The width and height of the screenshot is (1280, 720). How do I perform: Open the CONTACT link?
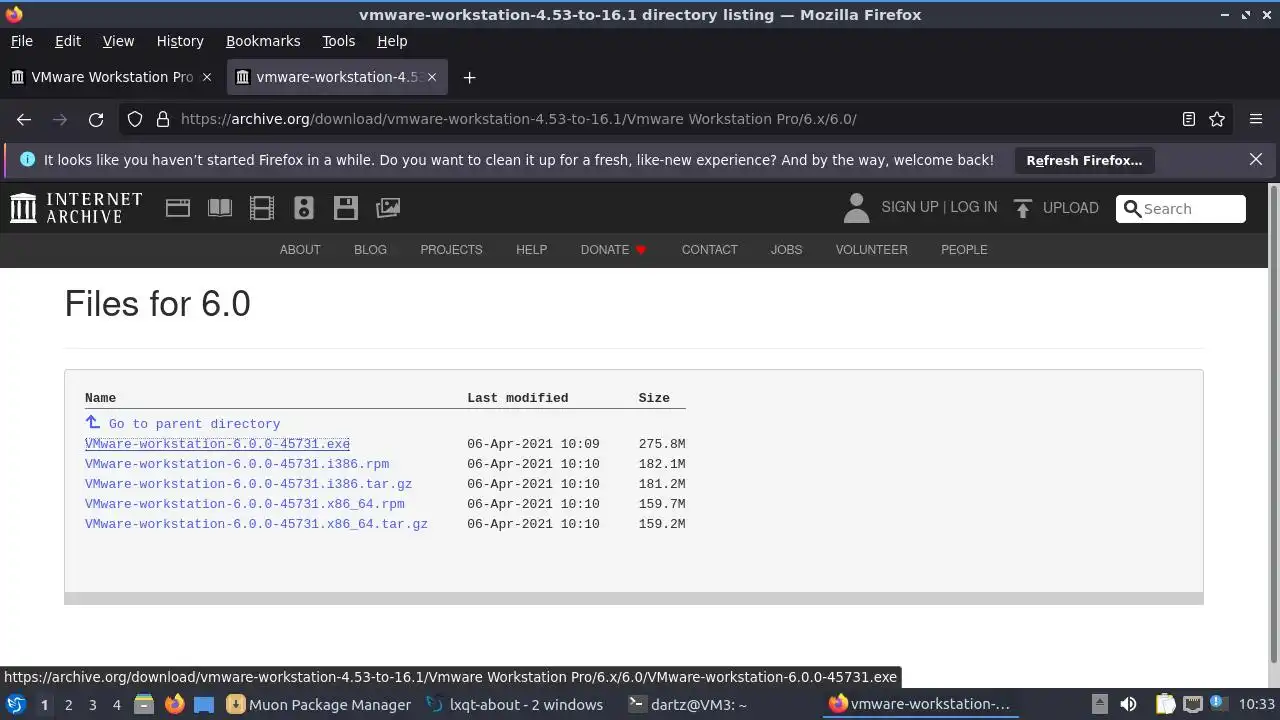coord(710,250)
